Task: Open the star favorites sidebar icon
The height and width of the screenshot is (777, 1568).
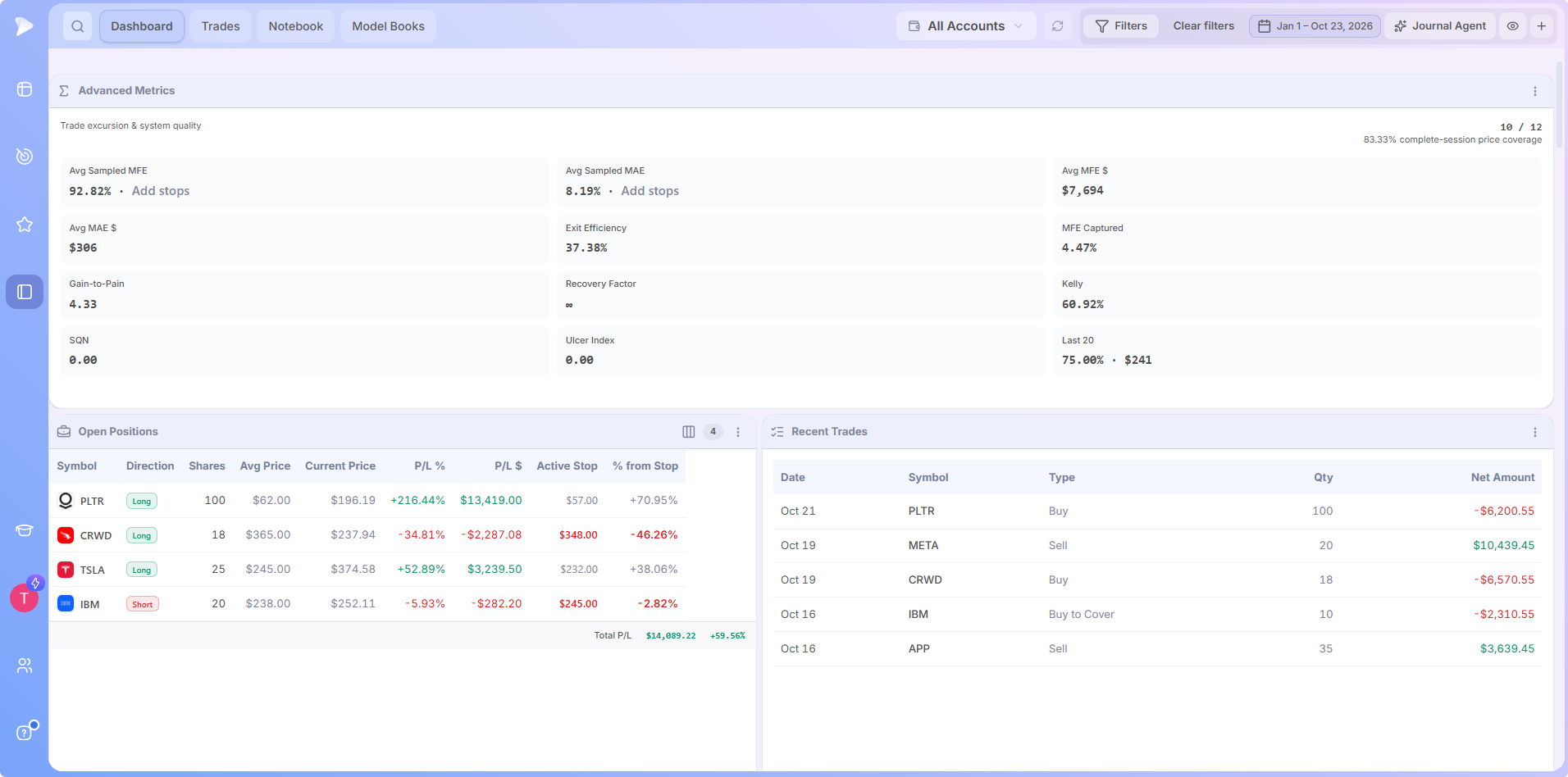Action: pos(25,225)
